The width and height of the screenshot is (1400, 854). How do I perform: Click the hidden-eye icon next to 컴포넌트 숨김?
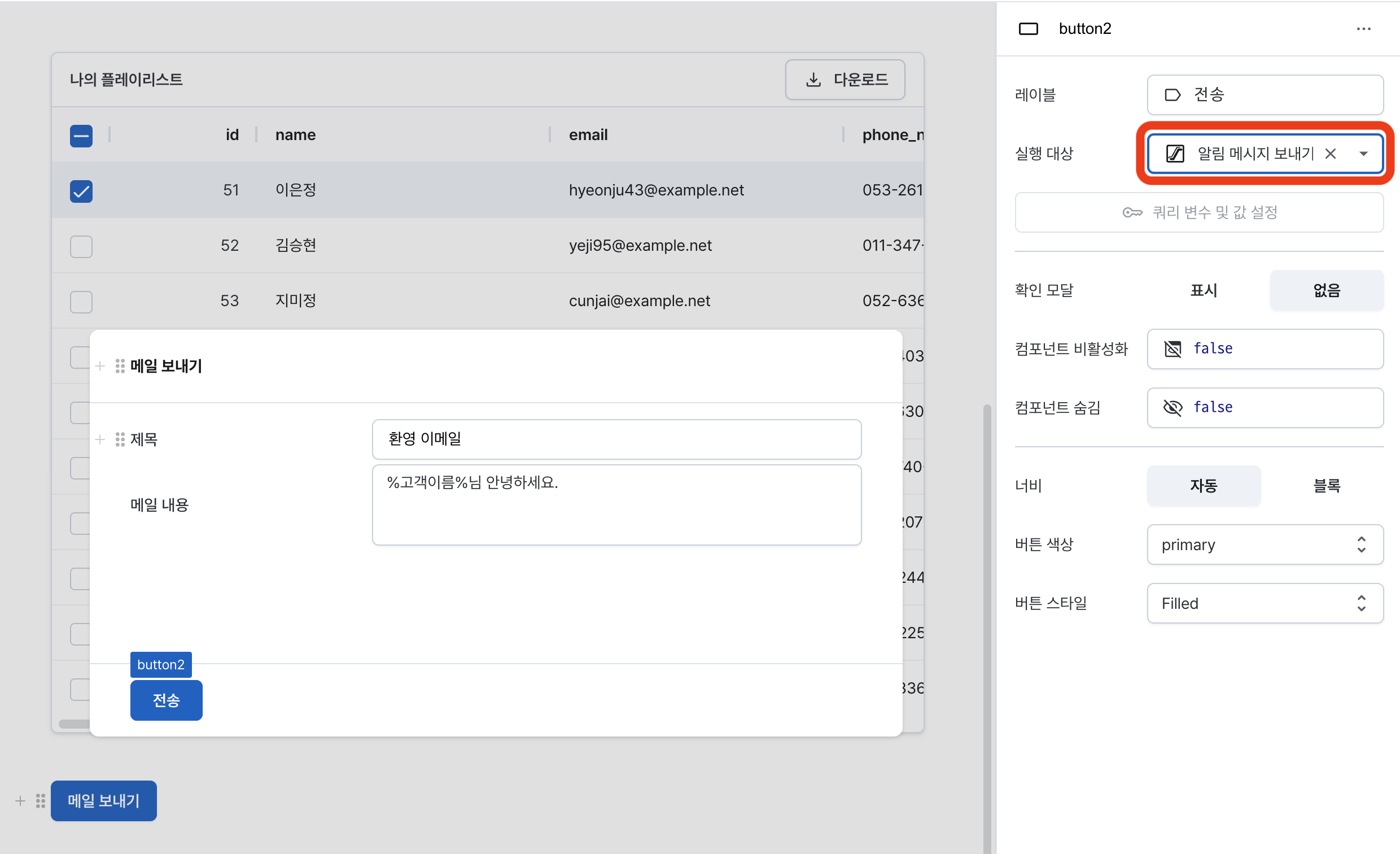tap(1172, 407)
